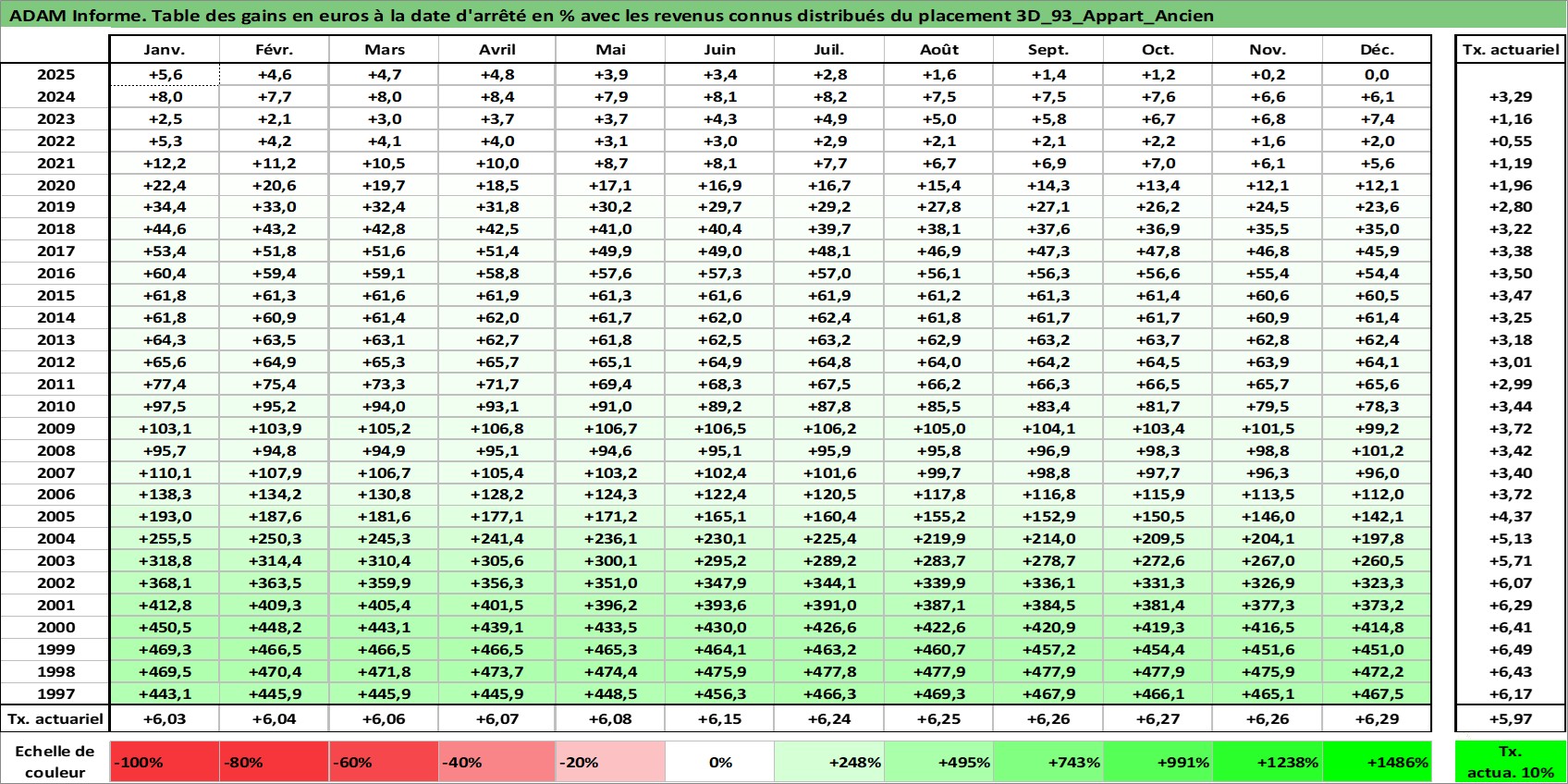Select the 'Juil.' column header

coord(829,50)
